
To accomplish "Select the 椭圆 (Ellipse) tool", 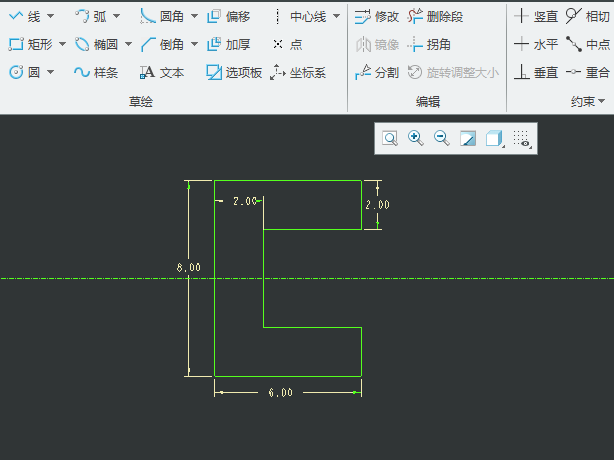I will pyautogui.click(x=96, y=44).
